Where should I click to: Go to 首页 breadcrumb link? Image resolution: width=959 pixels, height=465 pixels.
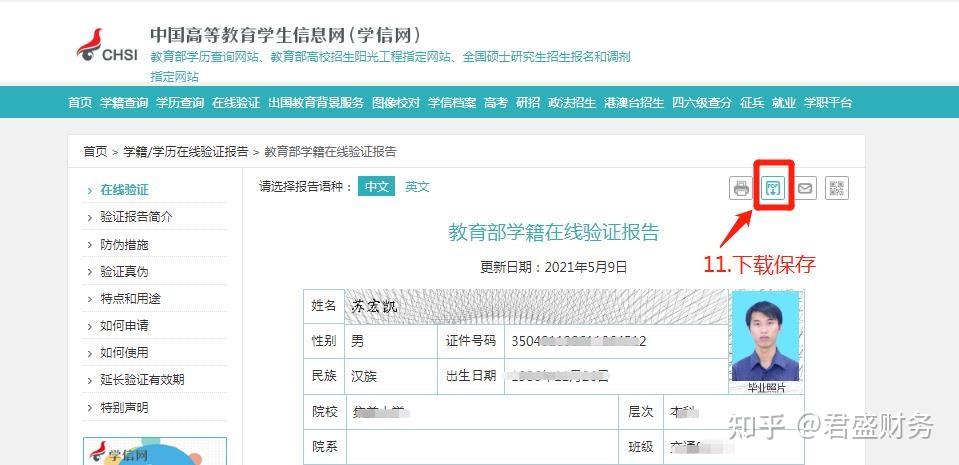(x=95, y=152)
